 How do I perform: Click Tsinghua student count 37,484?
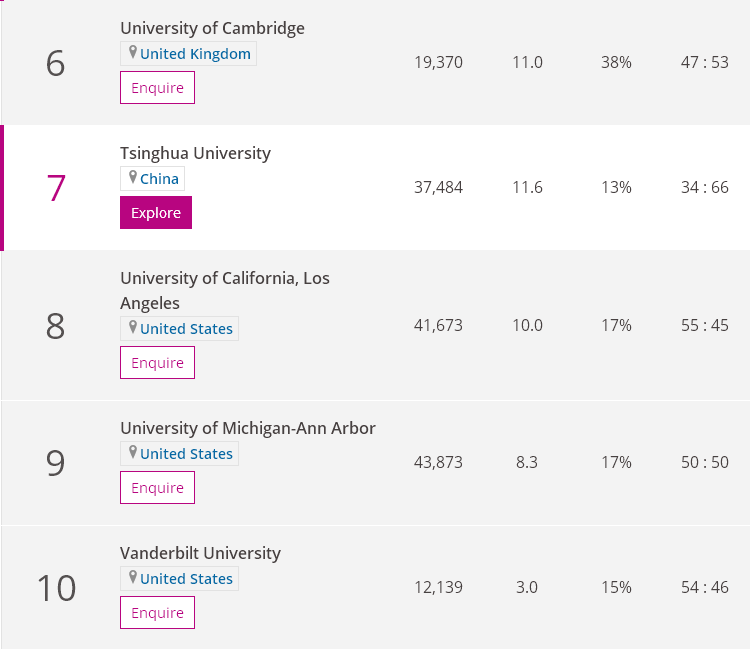pyautogui.click(x=438, y=187)
